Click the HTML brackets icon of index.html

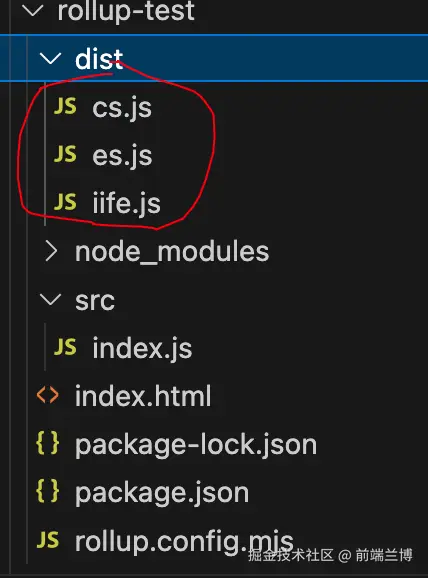pyautogui.click(x=48, y=395)
